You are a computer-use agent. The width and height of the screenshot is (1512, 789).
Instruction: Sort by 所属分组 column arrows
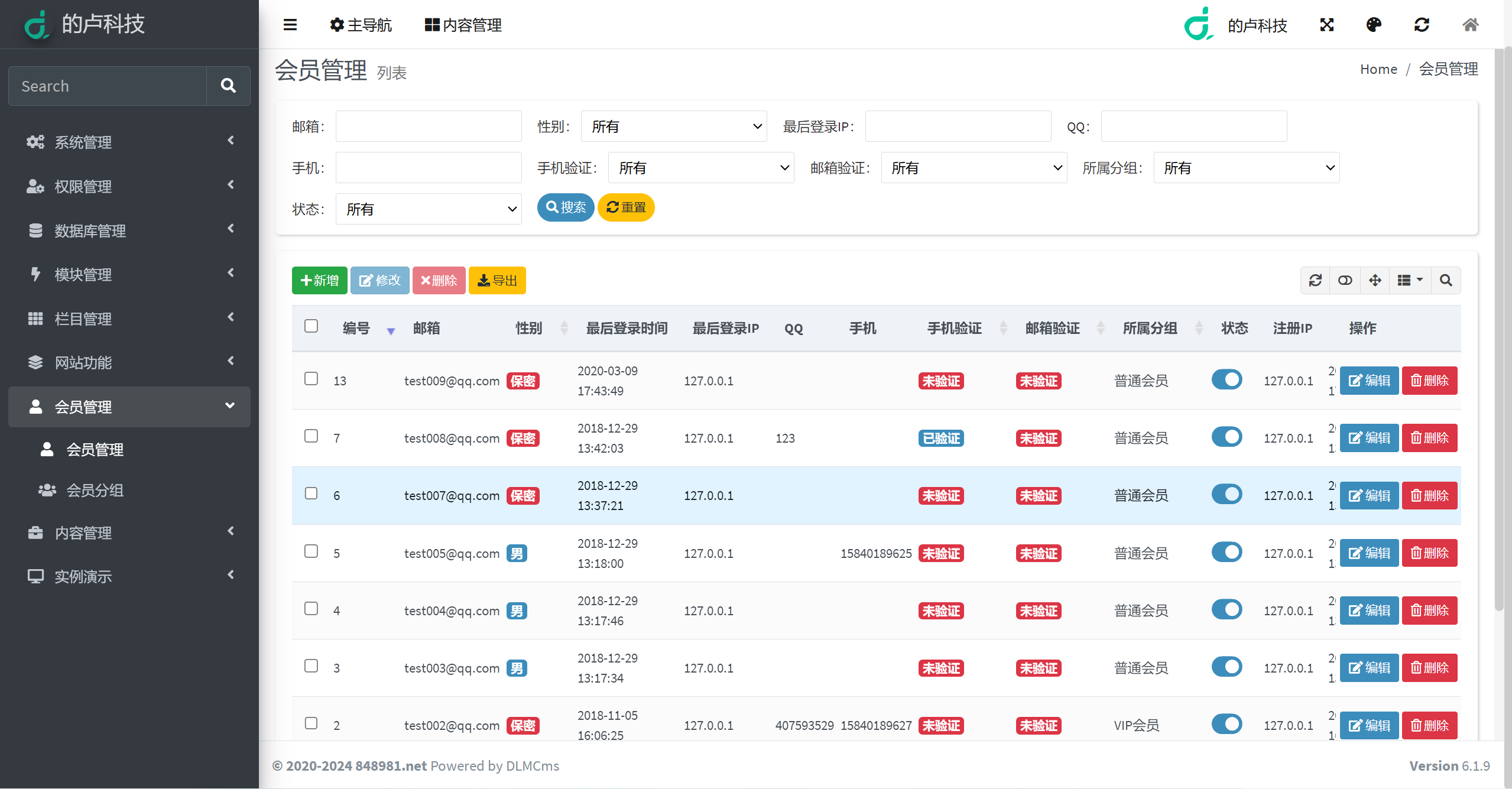pyautogui.click(x=1199, y=328)
